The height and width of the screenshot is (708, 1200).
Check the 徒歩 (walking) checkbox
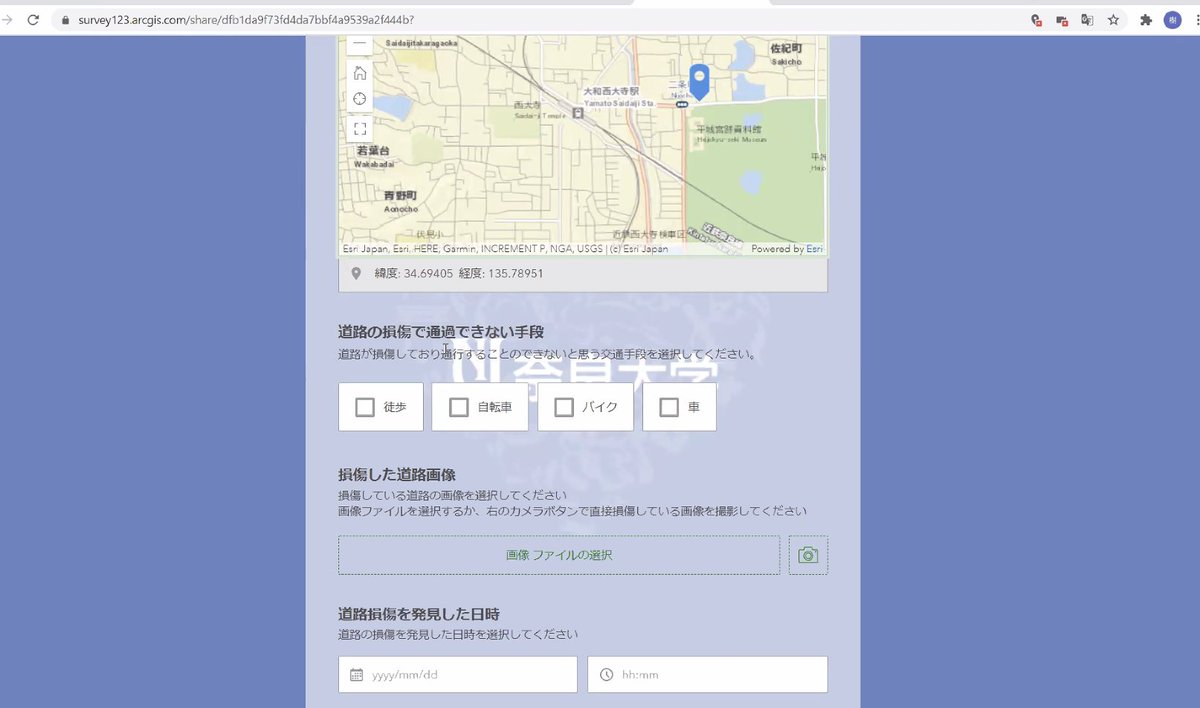365,407
